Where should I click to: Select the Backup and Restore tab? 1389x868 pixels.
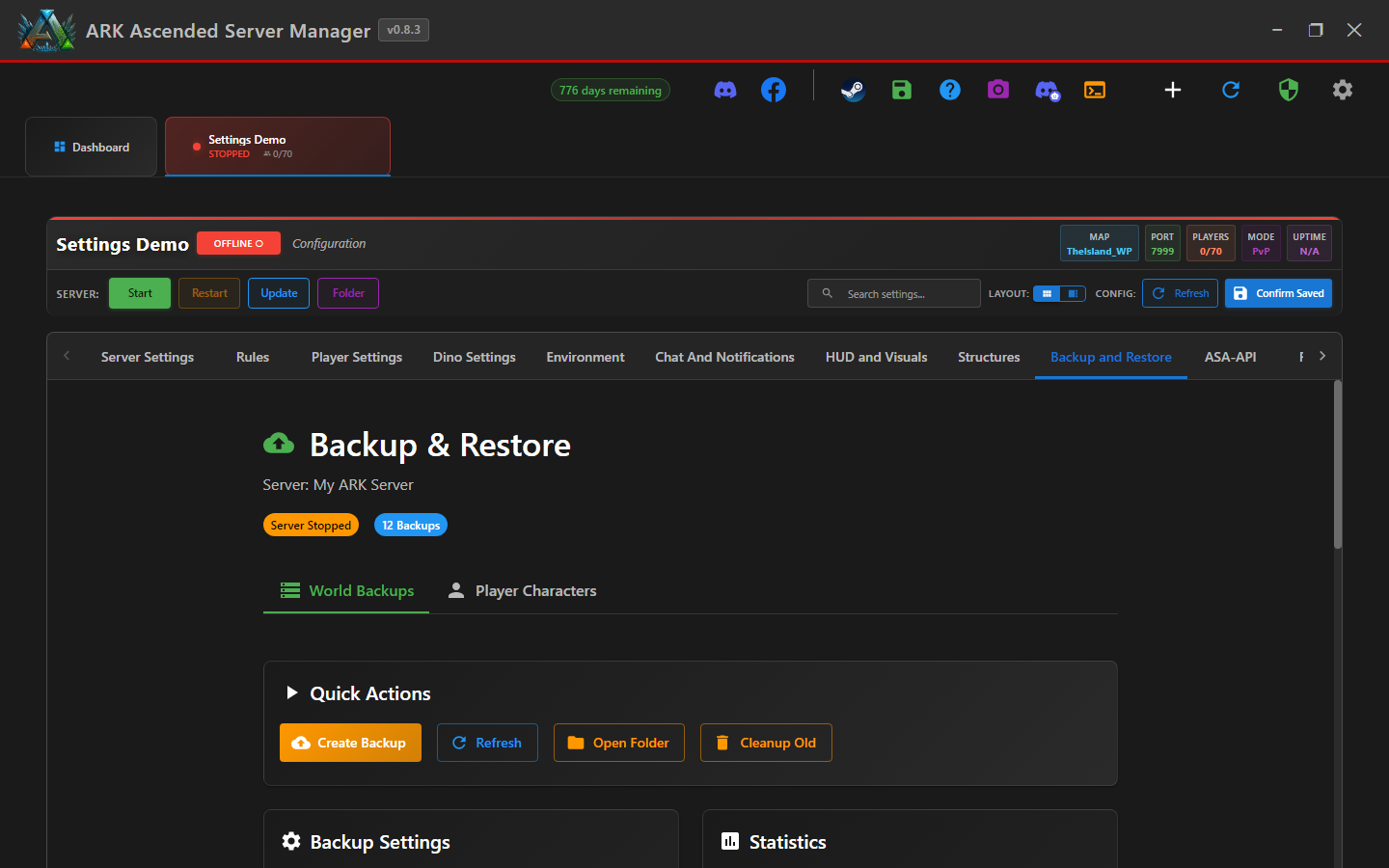[1111, 357]
